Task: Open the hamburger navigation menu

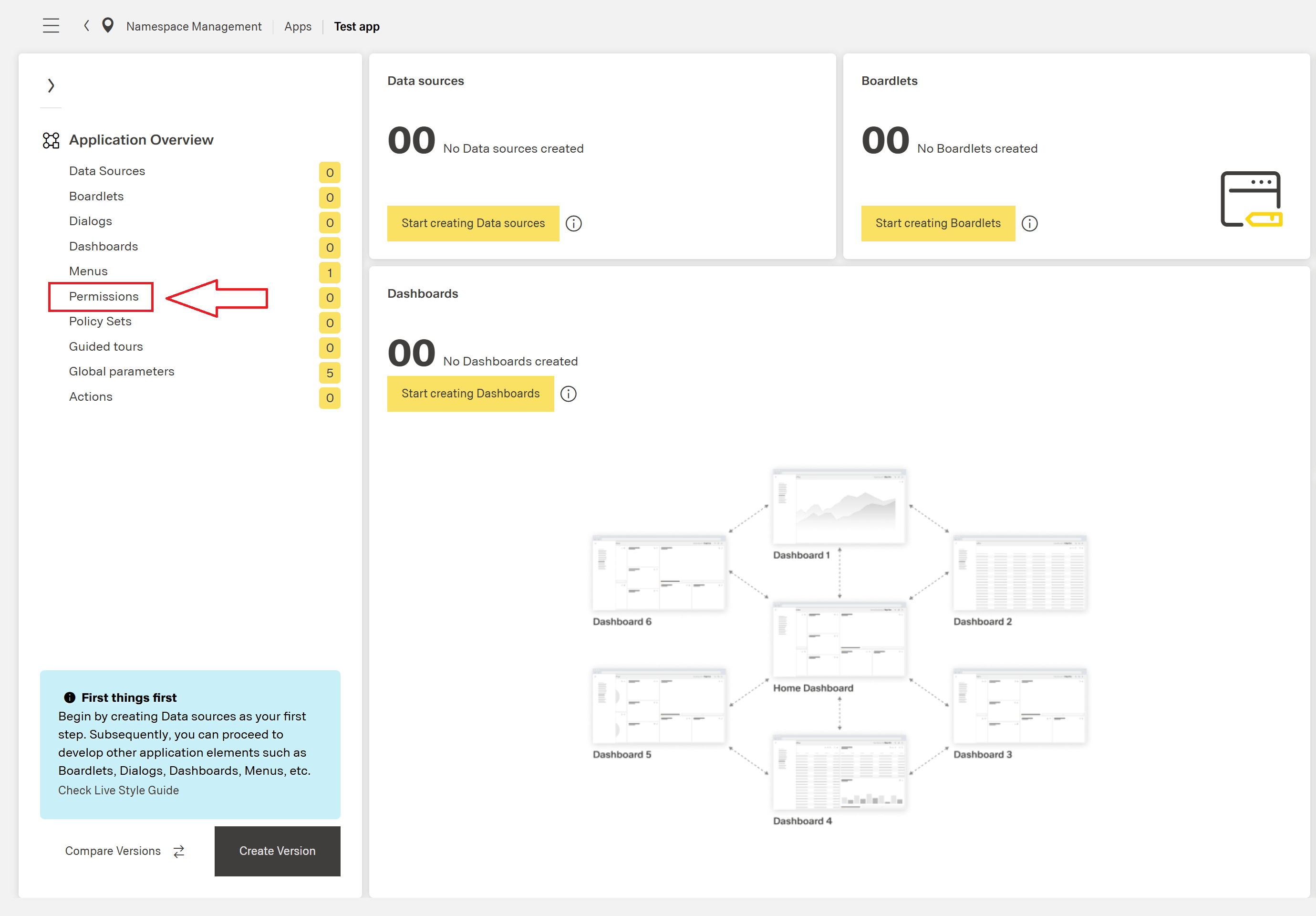Action: coord(51,25)
